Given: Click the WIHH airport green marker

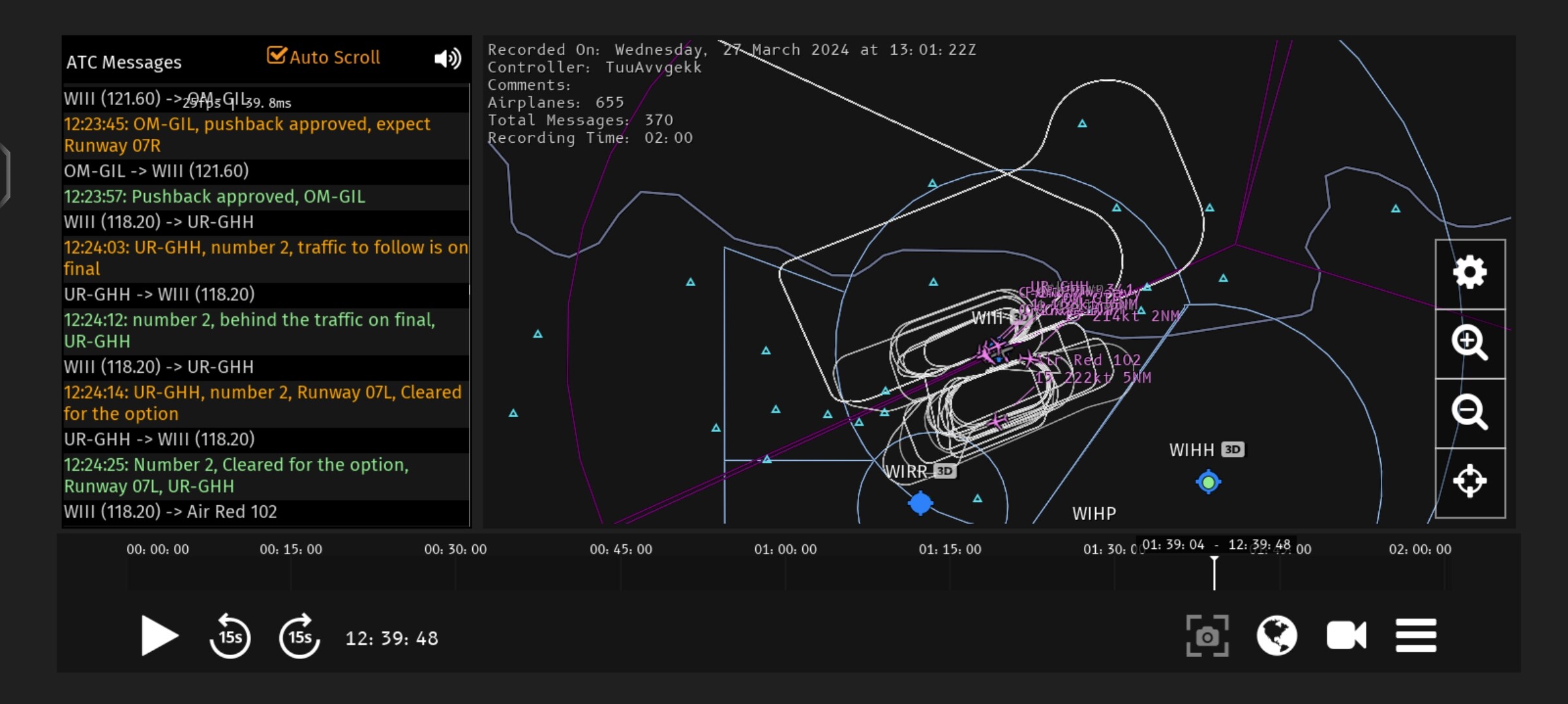Looking at the screenshot, I should (x=1208, y=482).
